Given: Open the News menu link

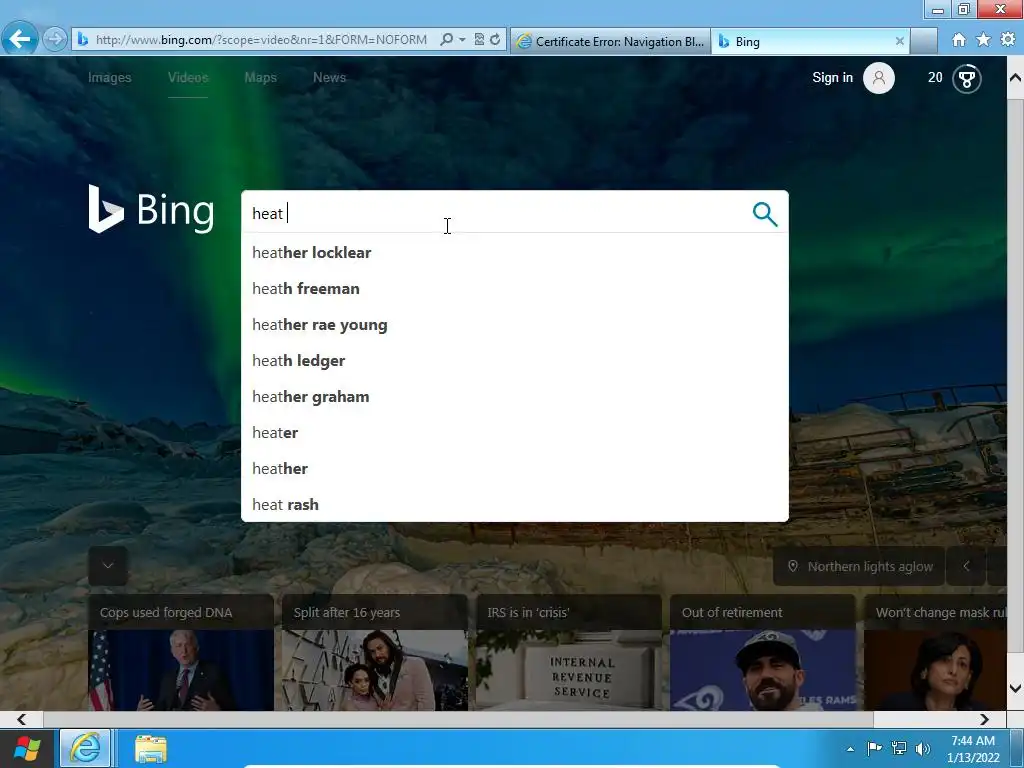Looking at the screenshot, I should tap(329, 77).
